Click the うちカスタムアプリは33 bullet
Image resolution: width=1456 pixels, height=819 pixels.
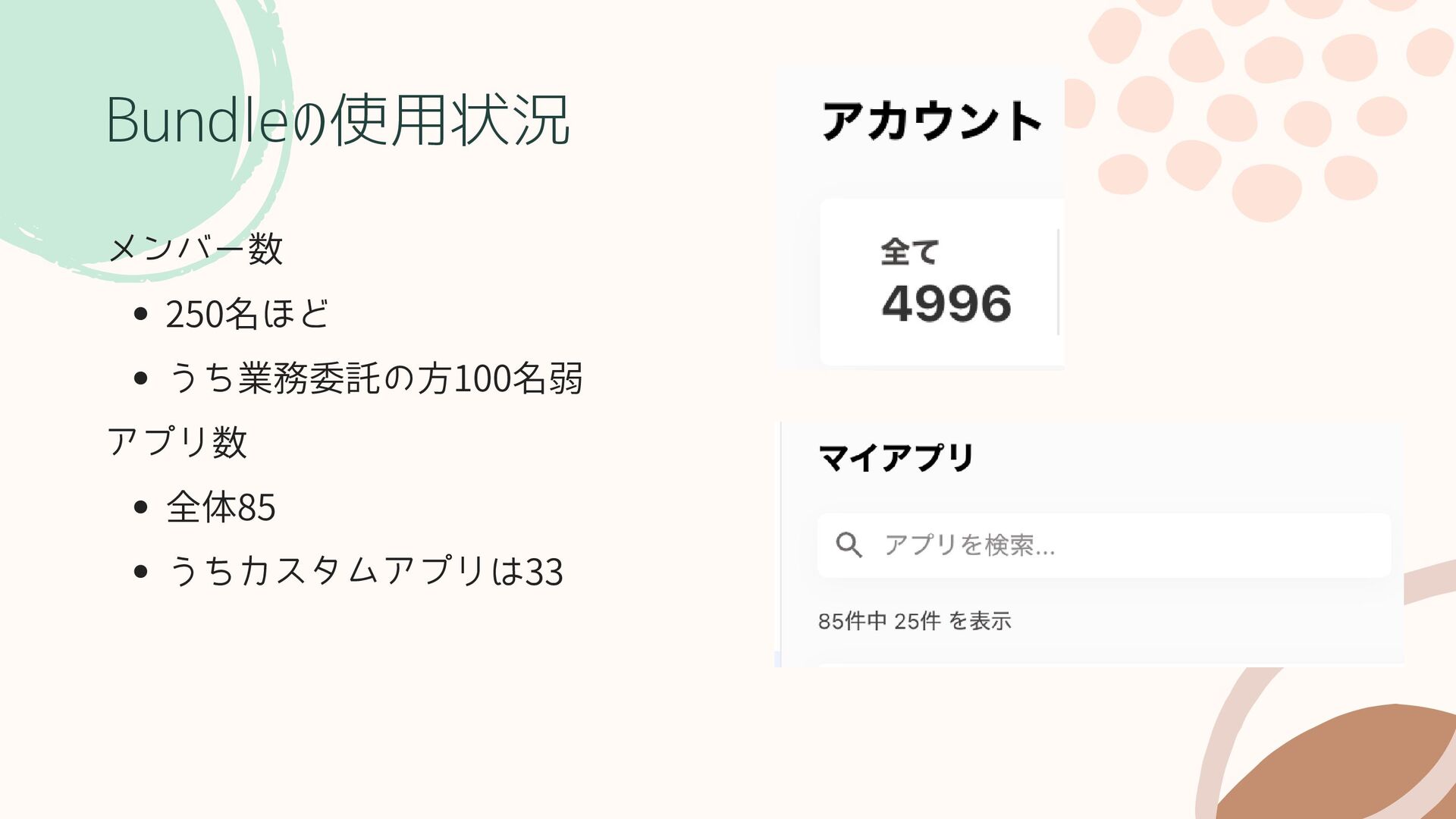click(x=365, y=571)
